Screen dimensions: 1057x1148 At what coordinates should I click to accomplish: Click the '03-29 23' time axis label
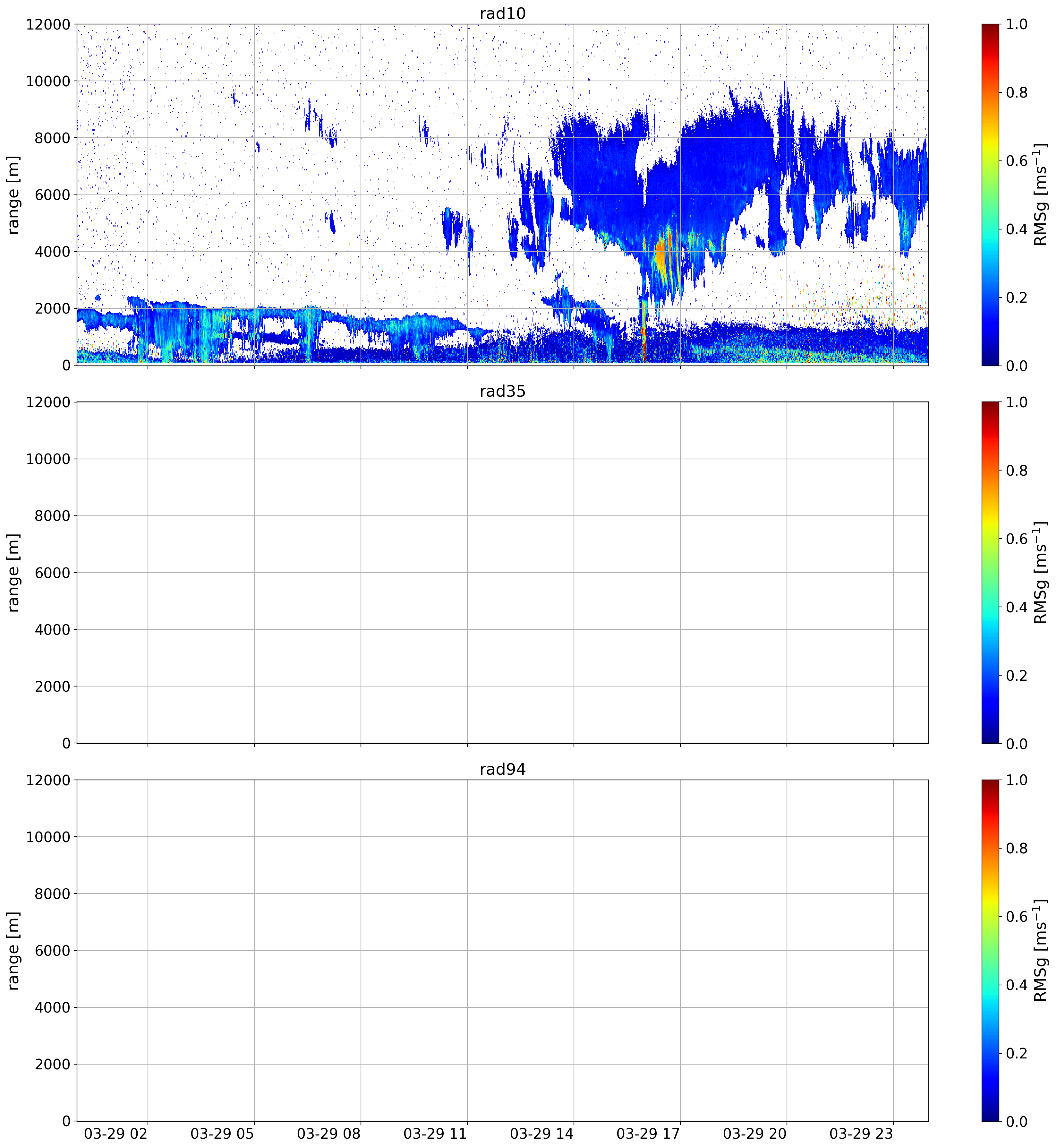coord(861,1134)
